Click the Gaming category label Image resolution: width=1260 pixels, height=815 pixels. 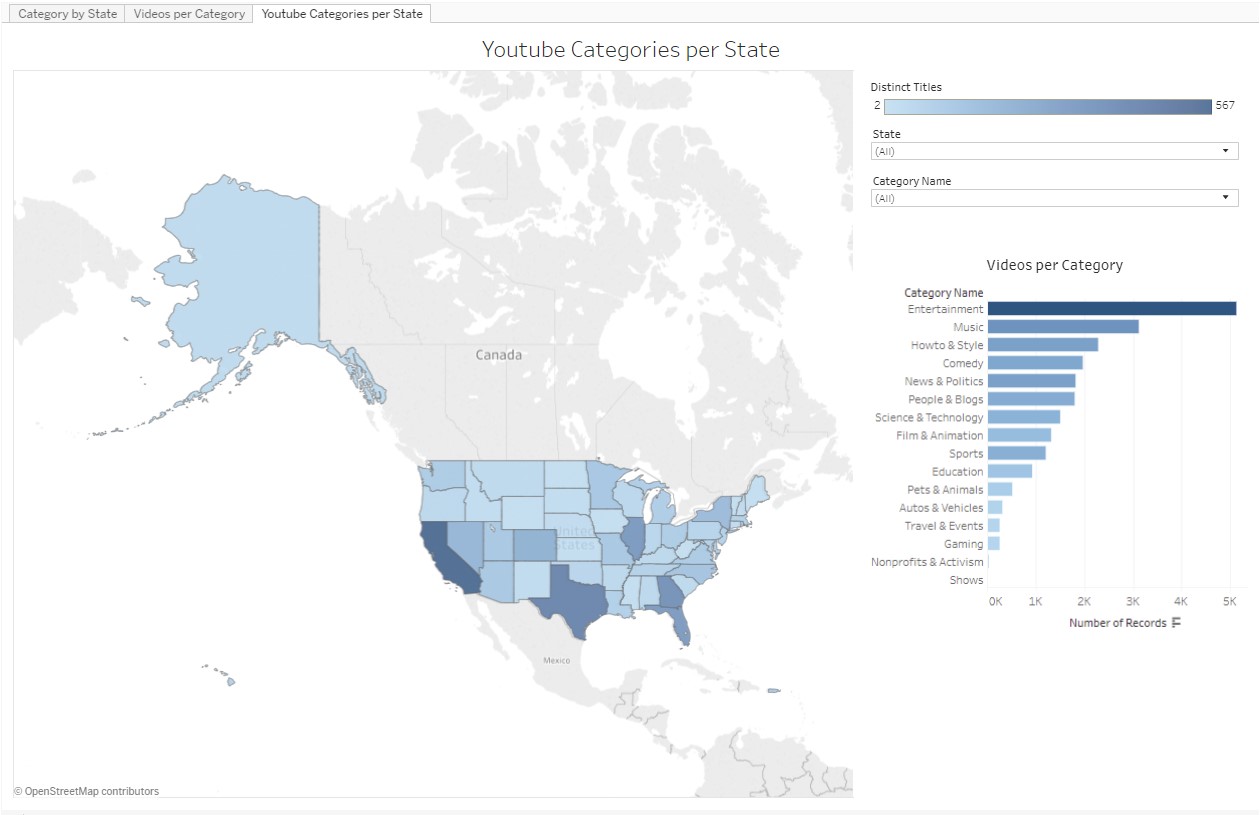[x=963, y=544]
